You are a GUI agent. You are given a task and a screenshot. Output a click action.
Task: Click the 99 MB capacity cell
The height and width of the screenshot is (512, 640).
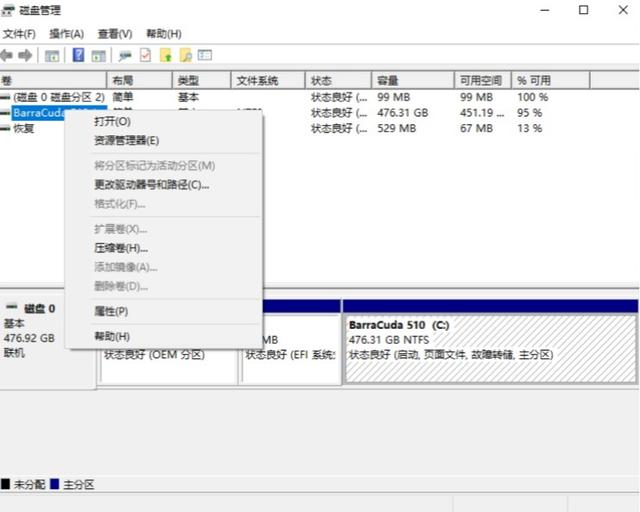tap(393, 97)
